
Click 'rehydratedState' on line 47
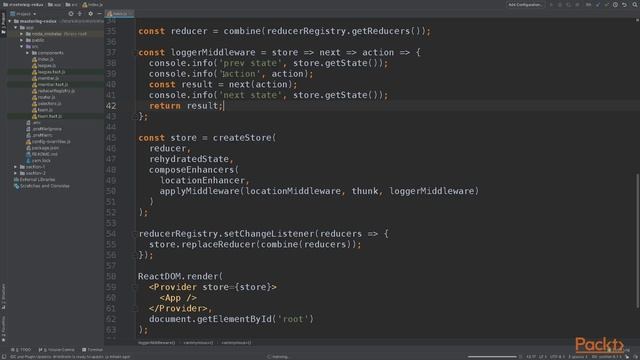click(189, 159)
